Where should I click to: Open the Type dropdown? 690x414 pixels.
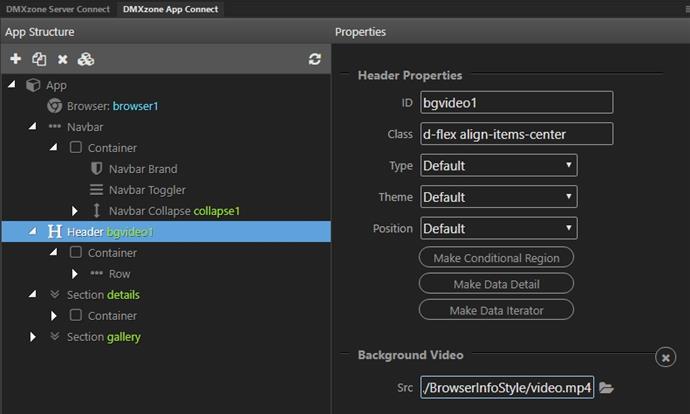(499, 165)
